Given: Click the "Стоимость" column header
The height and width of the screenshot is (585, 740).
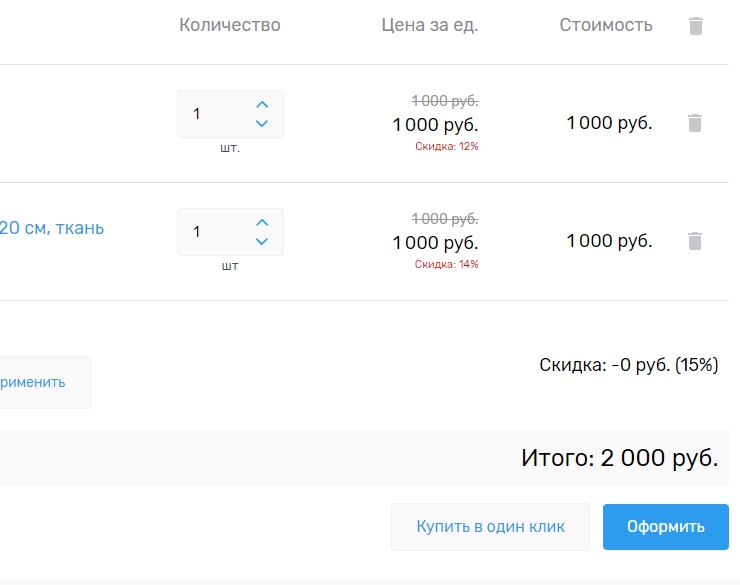Looking at the screenshot, I should click(606, 25).
